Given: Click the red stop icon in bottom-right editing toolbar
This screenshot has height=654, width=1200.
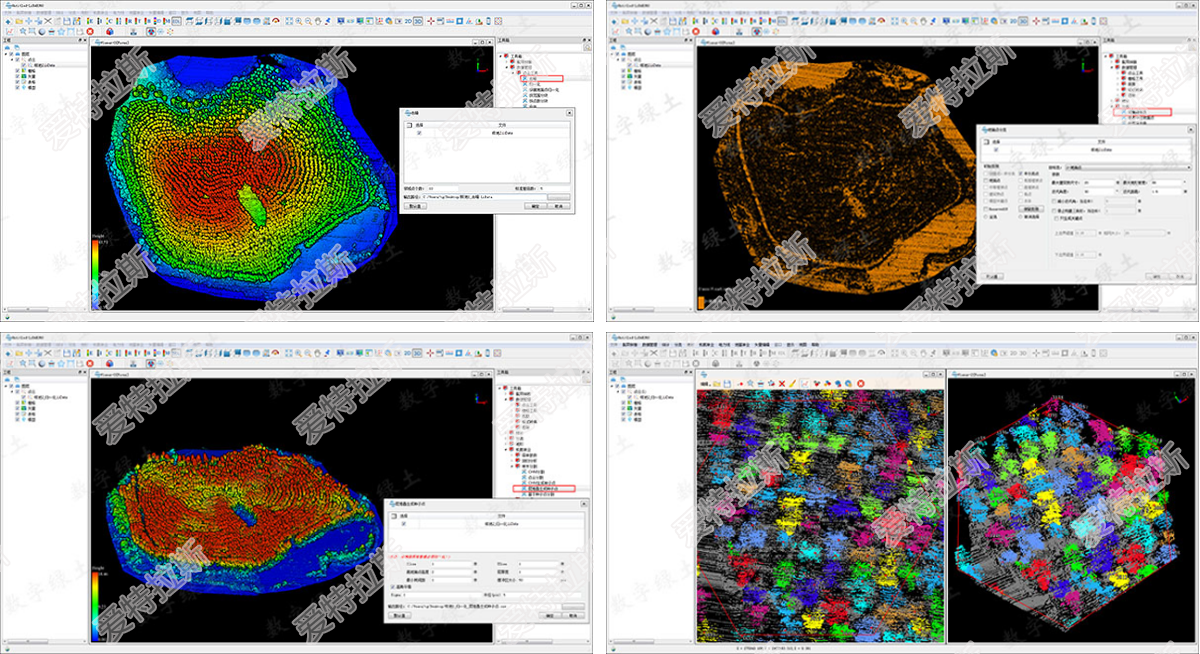Looking at the screenshot, I should 860,384.
